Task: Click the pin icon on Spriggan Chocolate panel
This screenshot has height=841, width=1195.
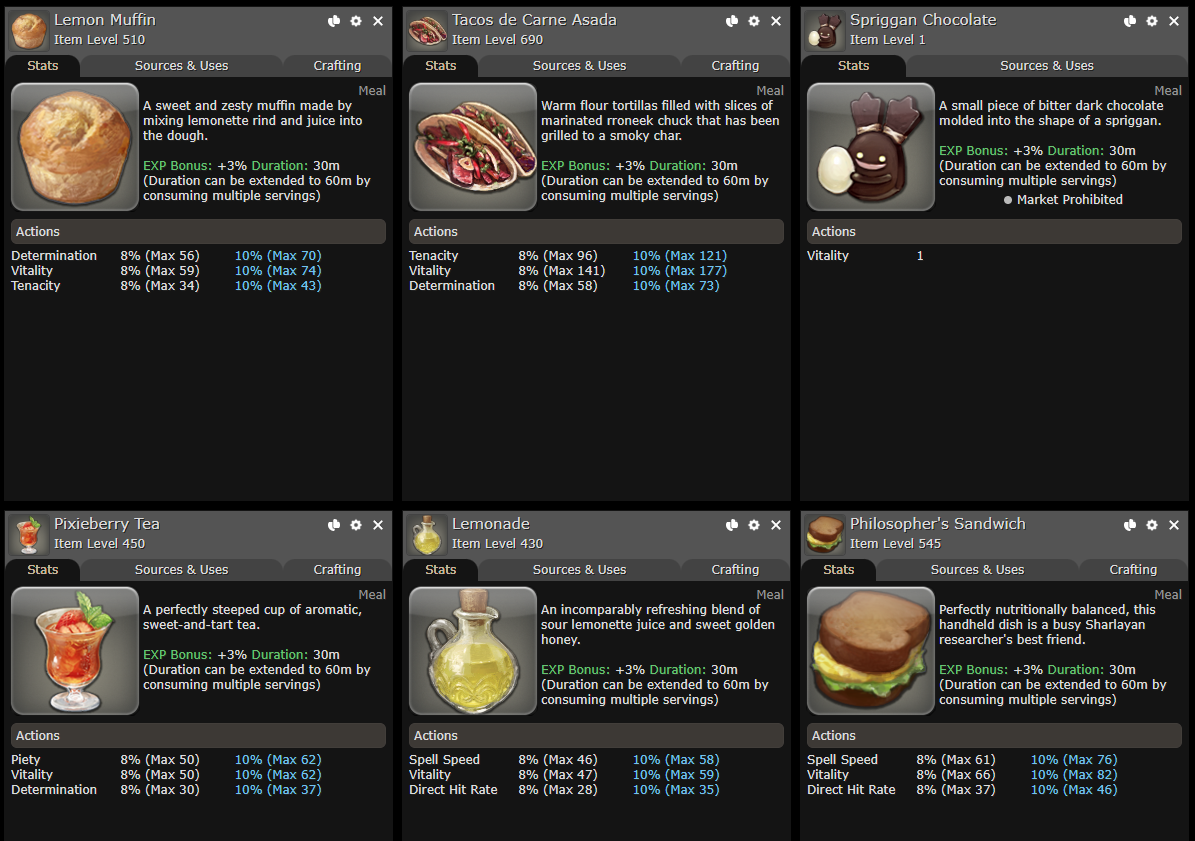Action: (x=1130, y=21)
